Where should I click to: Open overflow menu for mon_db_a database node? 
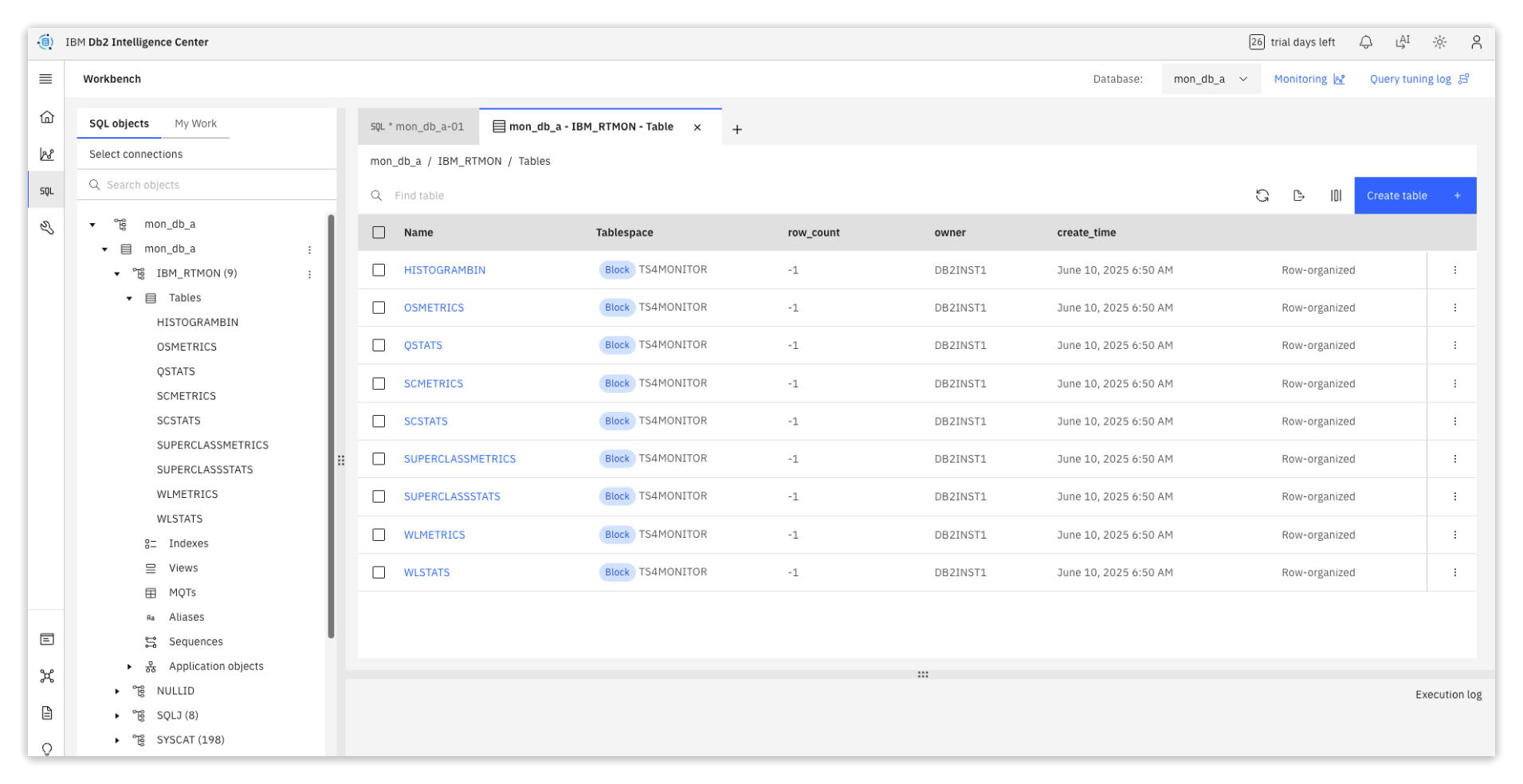pyautogui.click(x=309, y=249)
